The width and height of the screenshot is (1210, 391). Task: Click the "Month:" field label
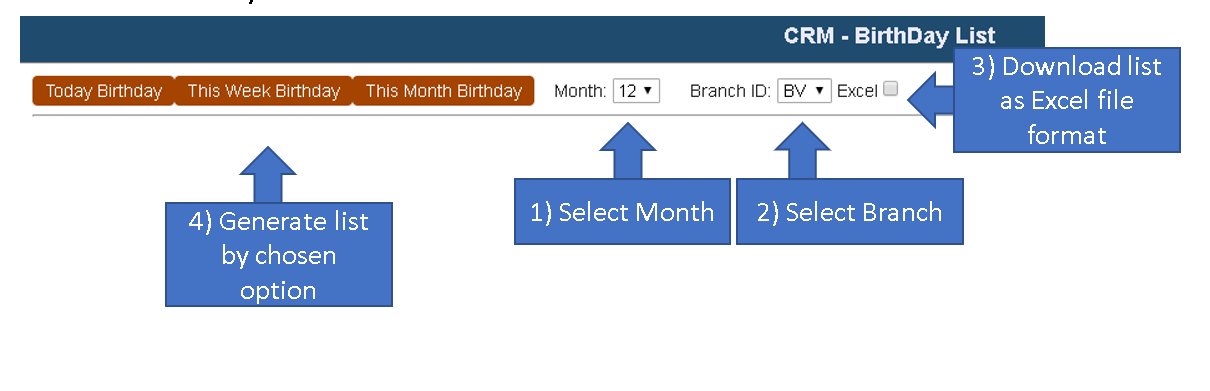(x=580, y=91)
